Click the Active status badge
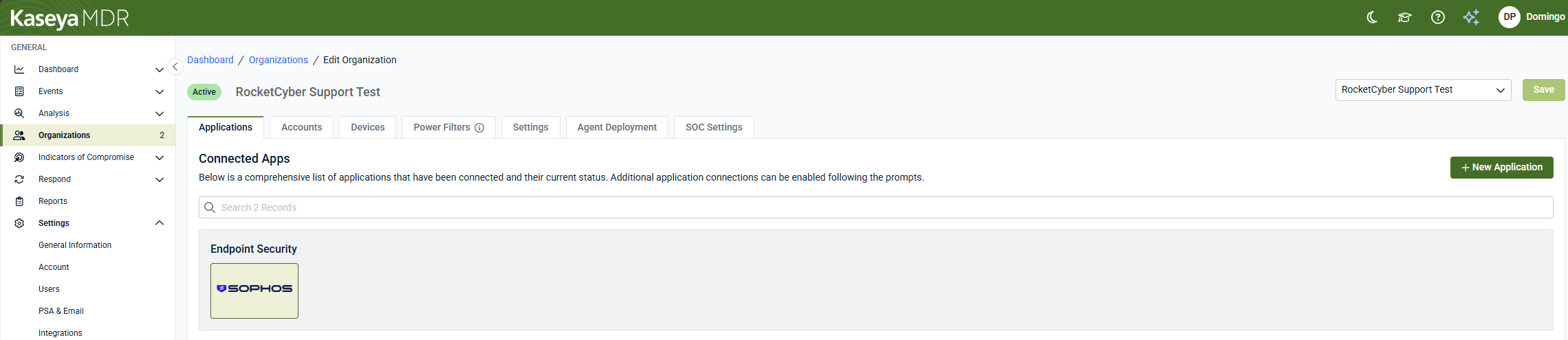Viewport: 1568px width, 340px height. point(204,92)
